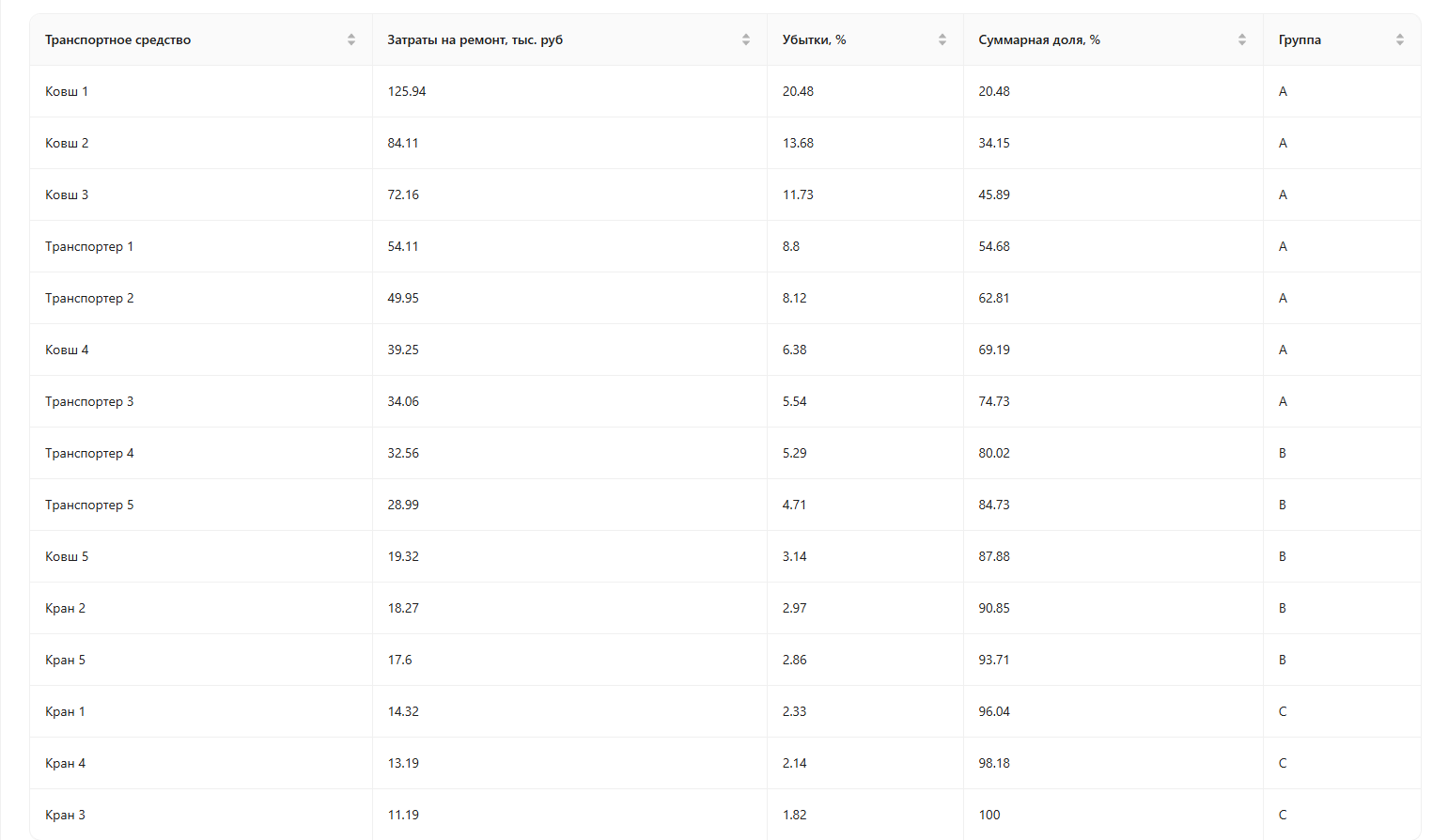Select the Ковш 1 row cell
The height and width of the screenshot is (840, 1448).
67,91
